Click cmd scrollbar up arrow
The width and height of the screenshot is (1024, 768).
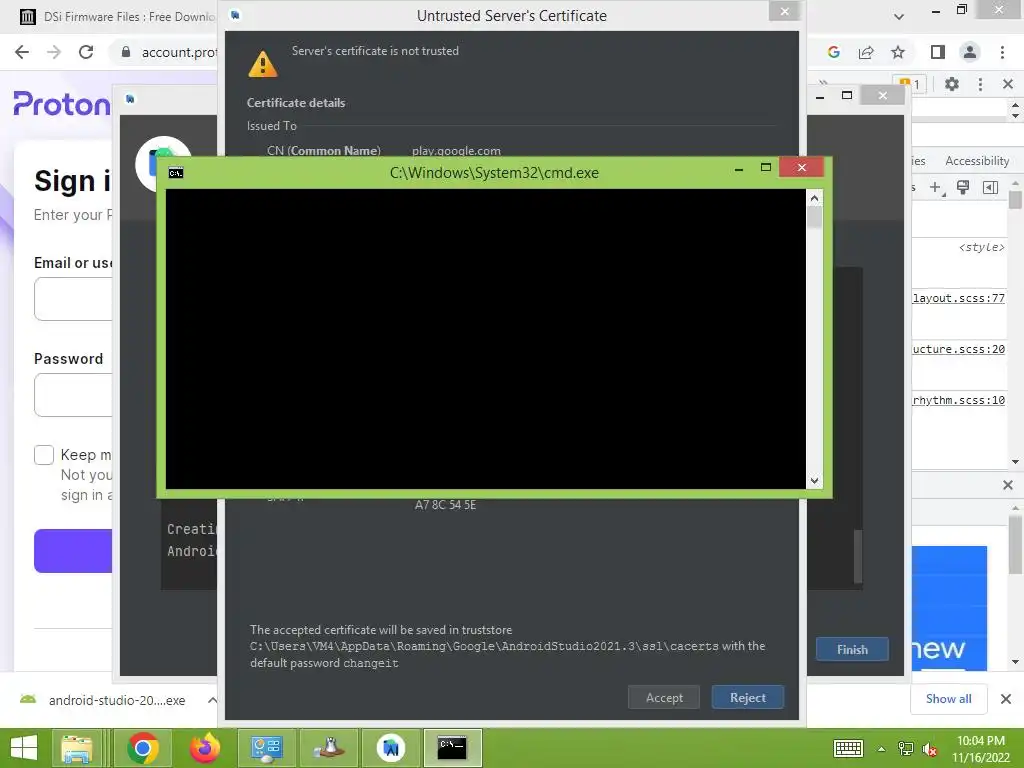(814, 198)
